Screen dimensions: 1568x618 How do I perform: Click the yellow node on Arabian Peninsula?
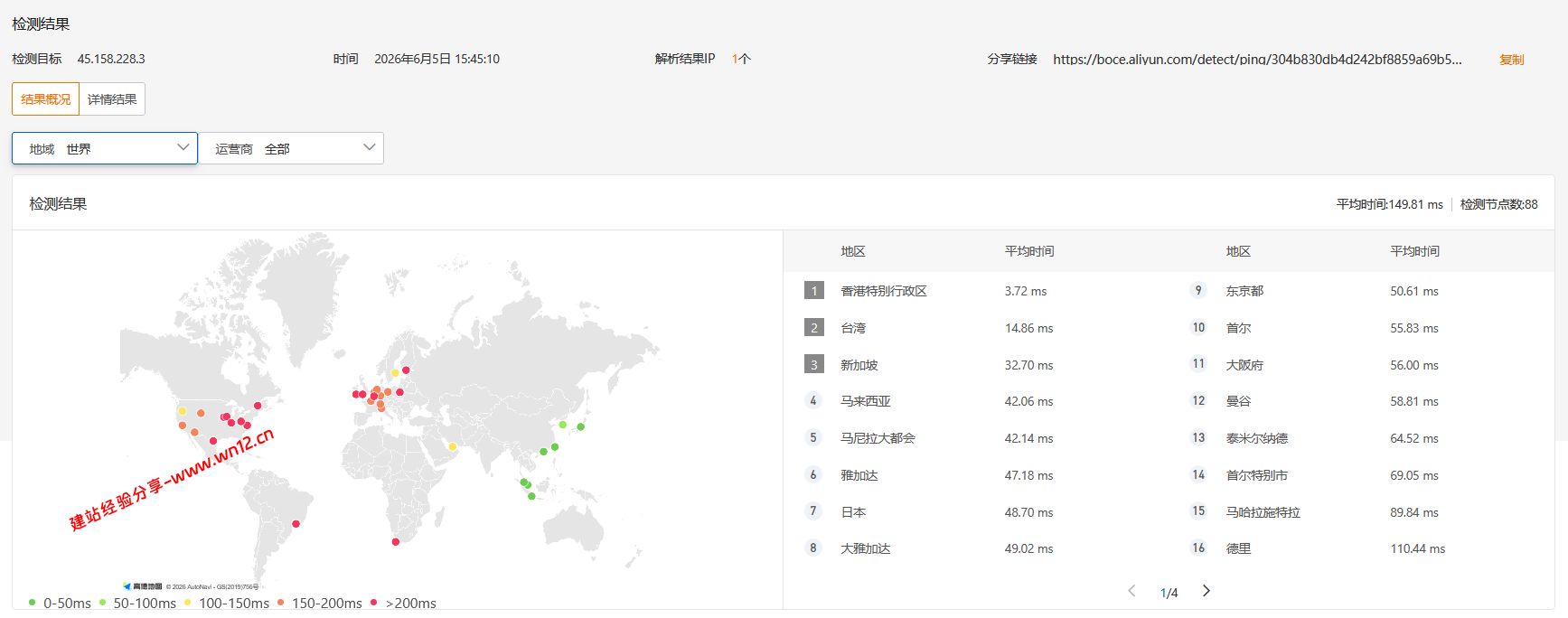[x=453, y=446]
